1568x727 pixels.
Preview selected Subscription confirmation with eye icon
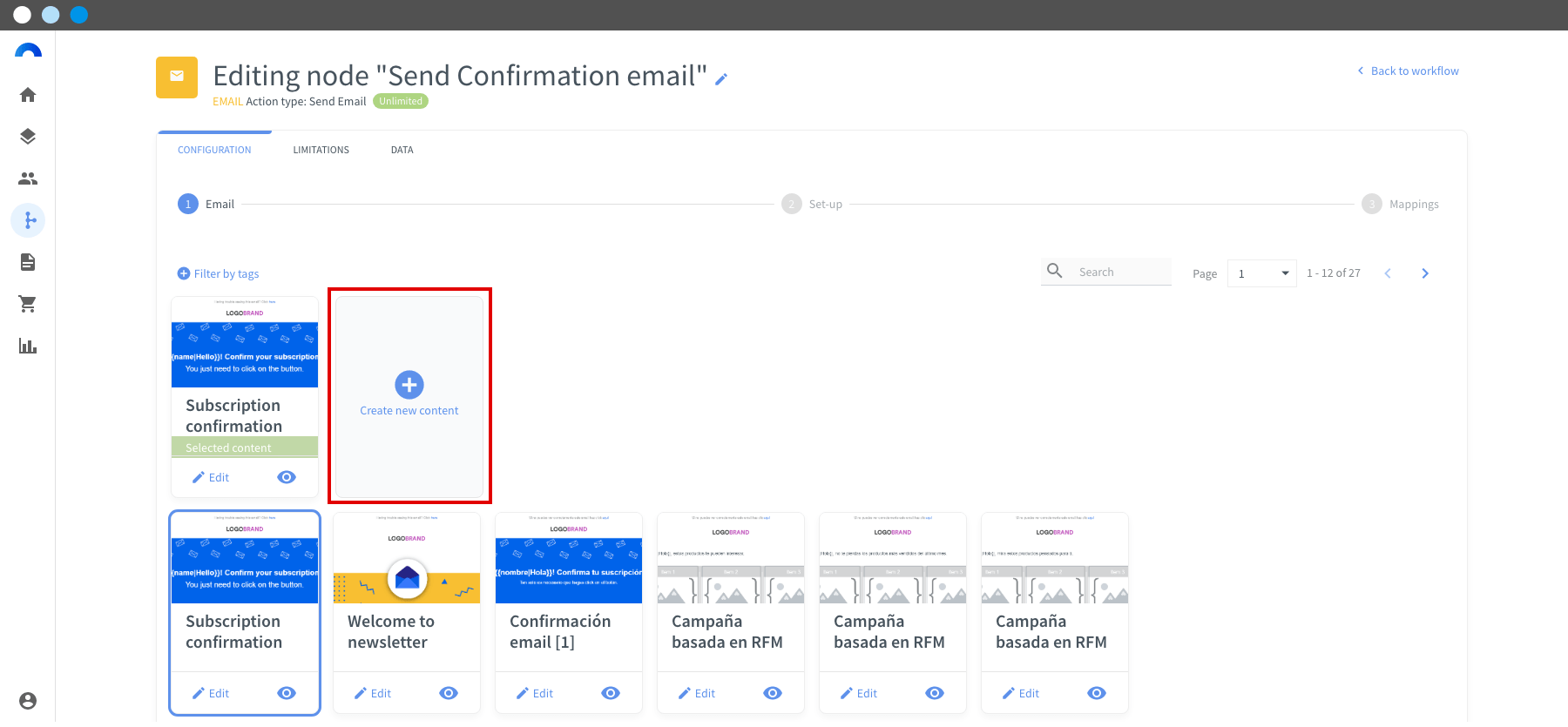pos(287,477)
